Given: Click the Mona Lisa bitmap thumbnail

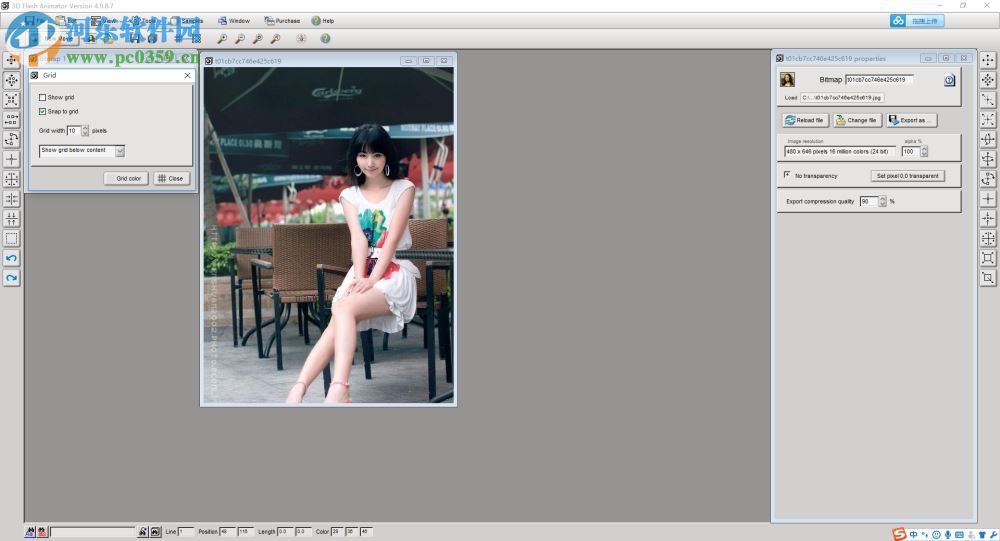Looking at the screenshot, I should [788, 80].
